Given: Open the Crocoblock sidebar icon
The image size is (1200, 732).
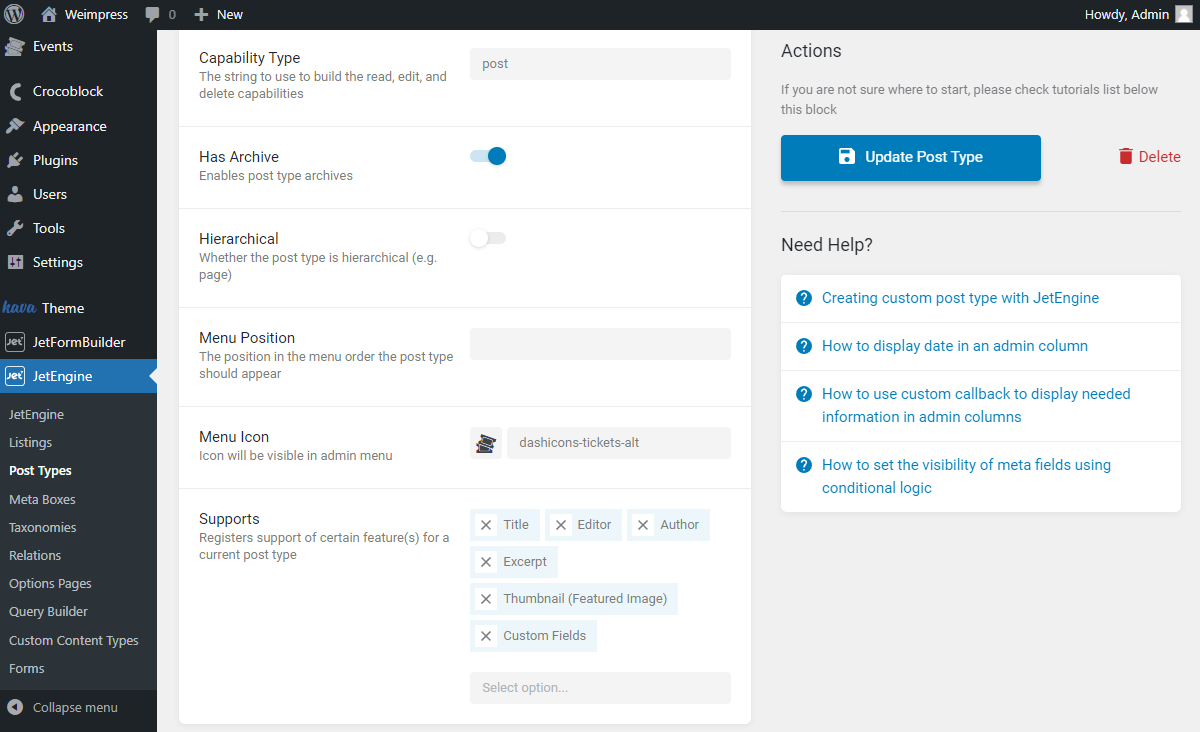Looking at the screenshot, I should (14, 91).
